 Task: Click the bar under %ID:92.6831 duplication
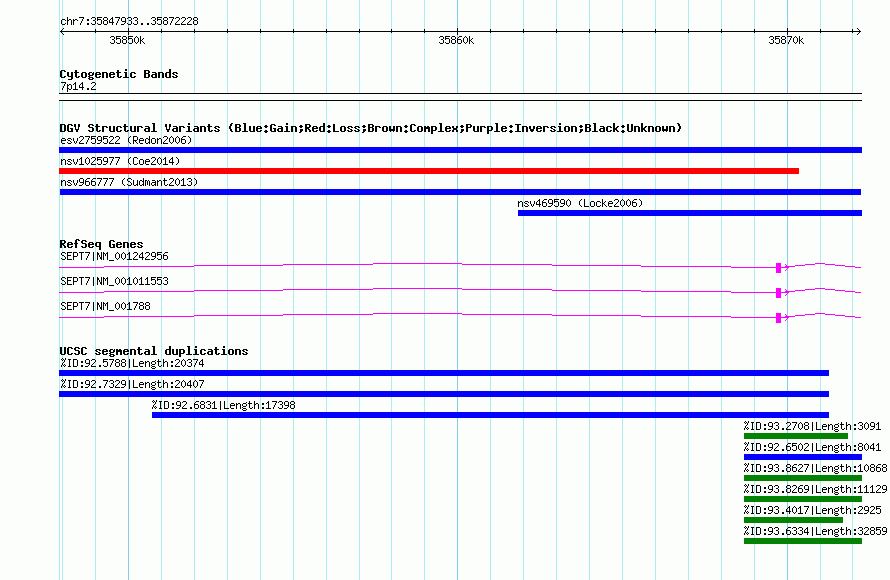[x=490, y=415]
